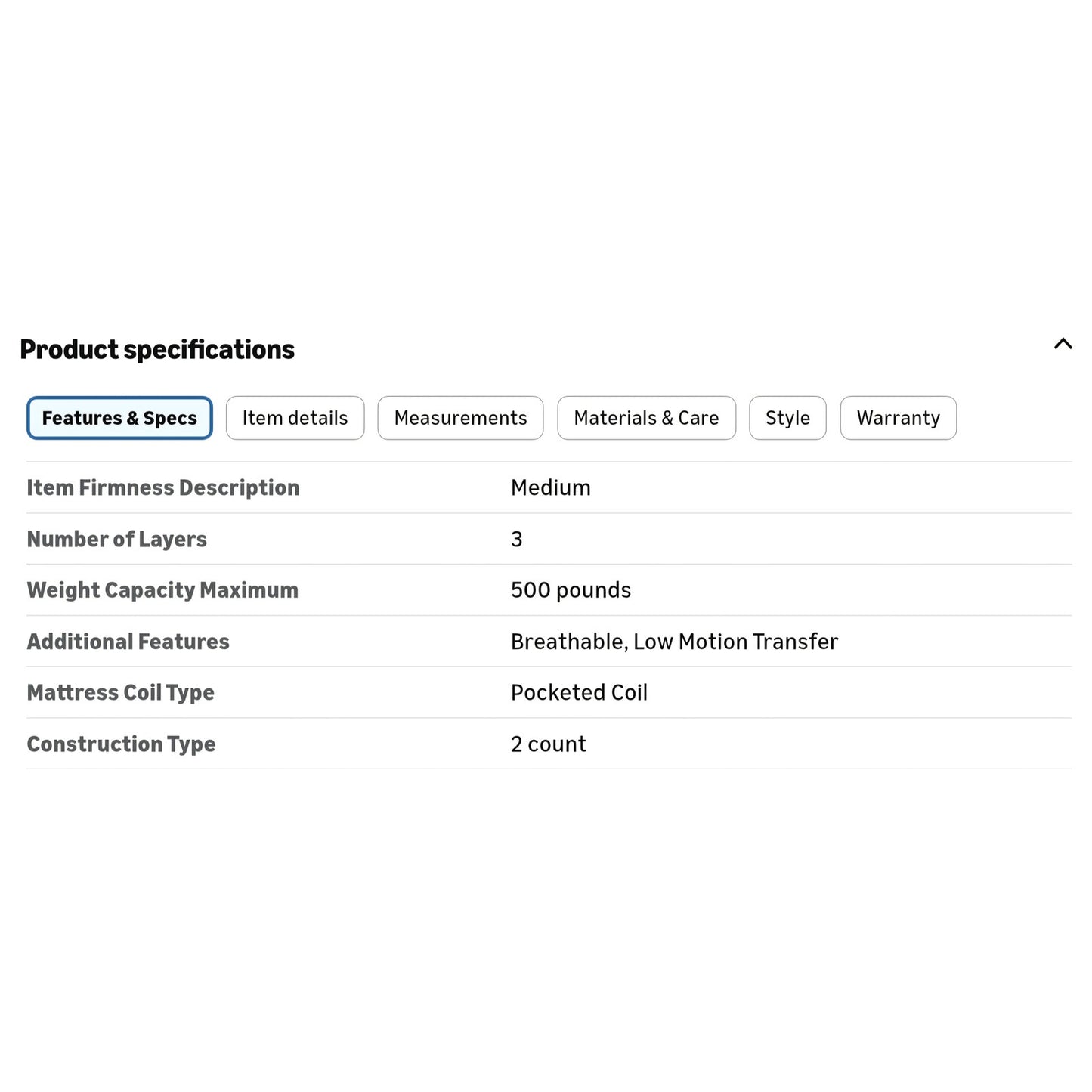Click the 500 pounds value
1092x1092 pixels.
[571, 590]
